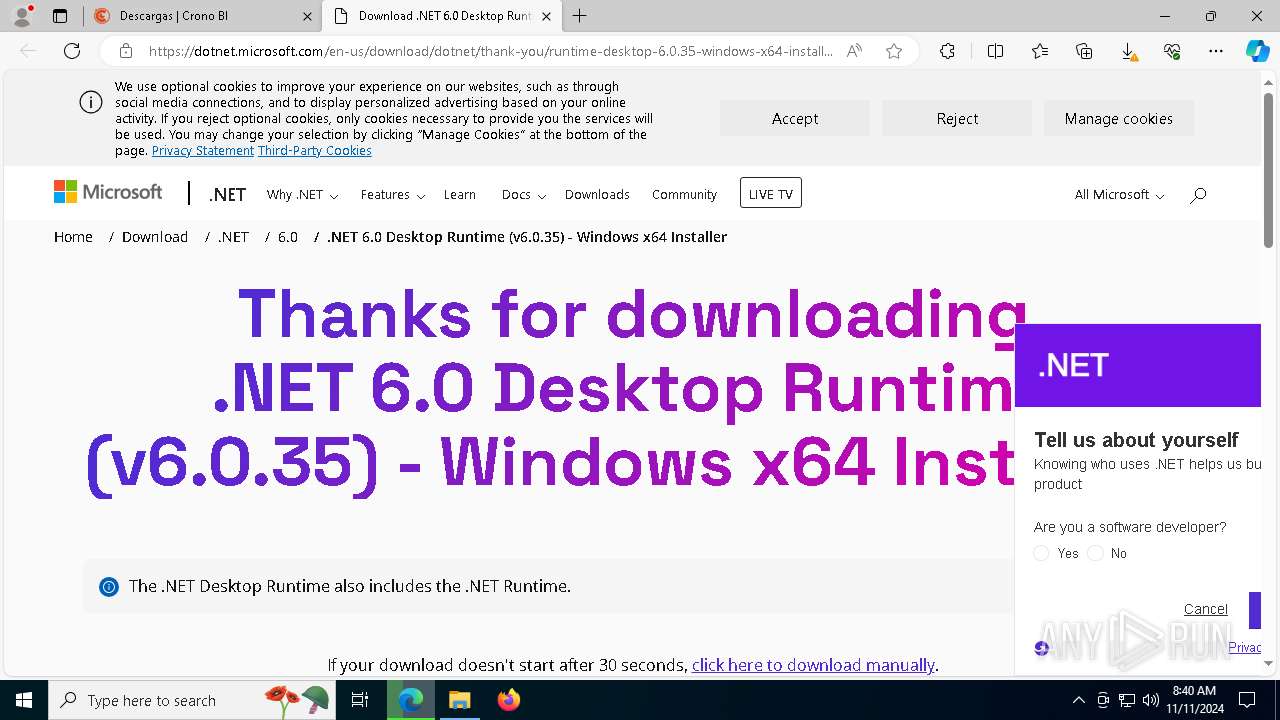Go to Home breadcrumb
Screen dimensions: 1280x720
click(x=73, y=237)
